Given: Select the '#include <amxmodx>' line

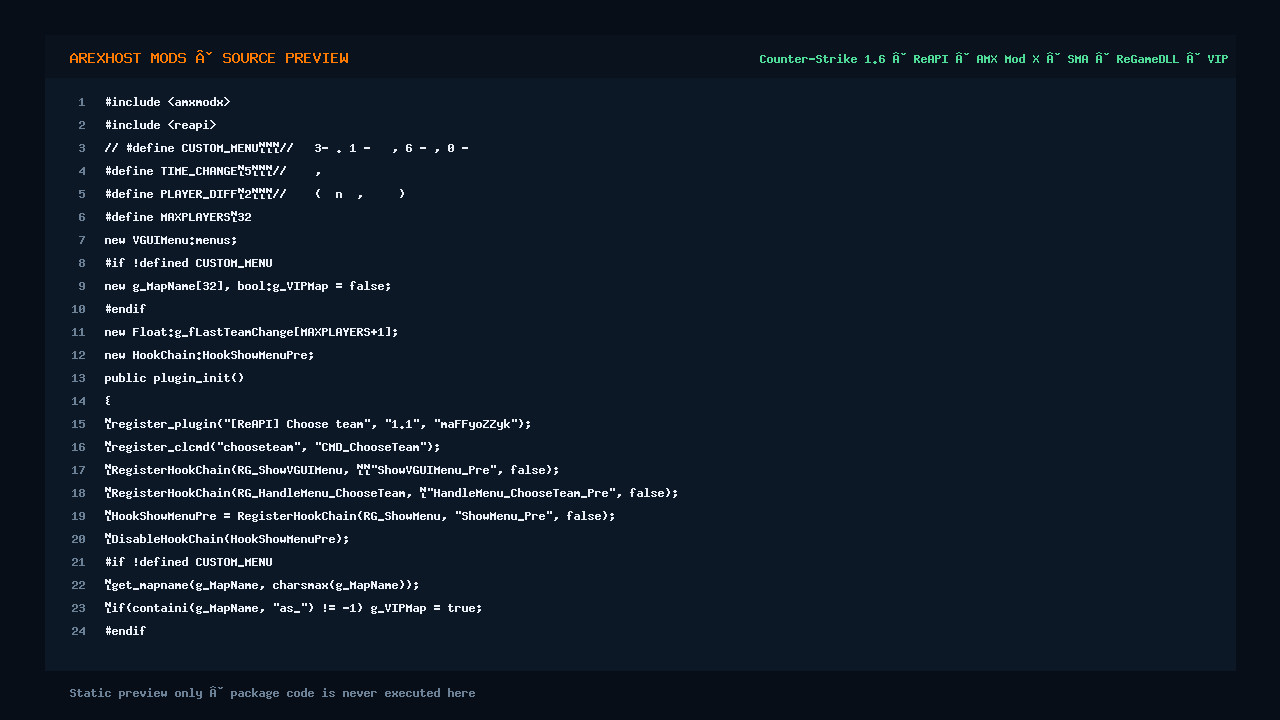Looking at the screenshot, I should click(x=167, y=102).
